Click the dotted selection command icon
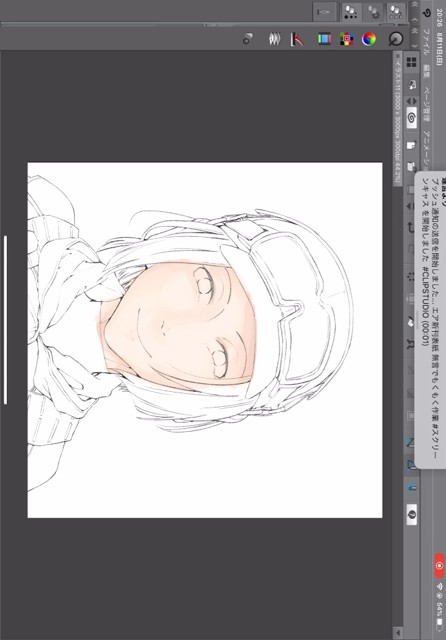 410,277
